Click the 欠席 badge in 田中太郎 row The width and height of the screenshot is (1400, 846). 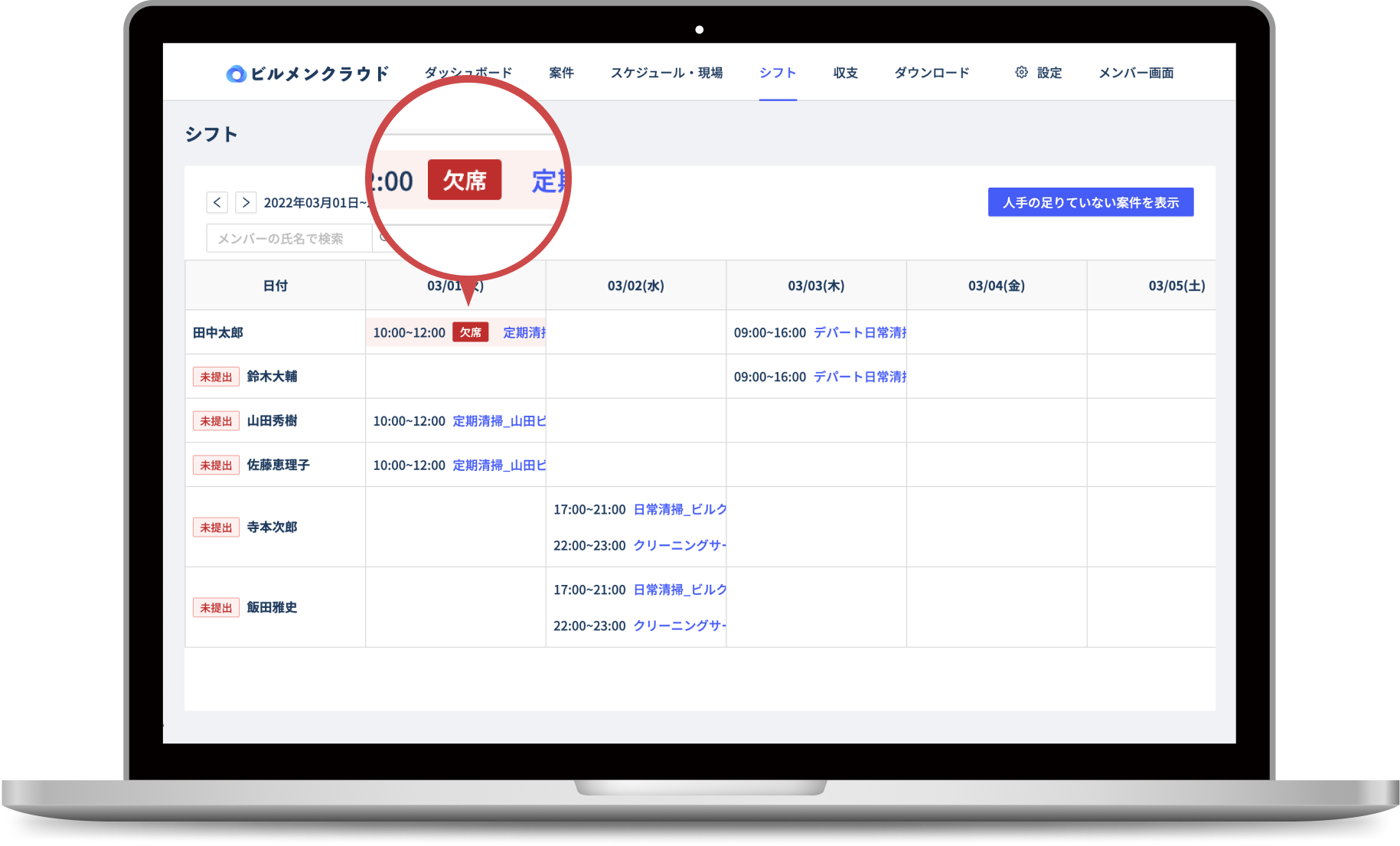pos(471,332)
